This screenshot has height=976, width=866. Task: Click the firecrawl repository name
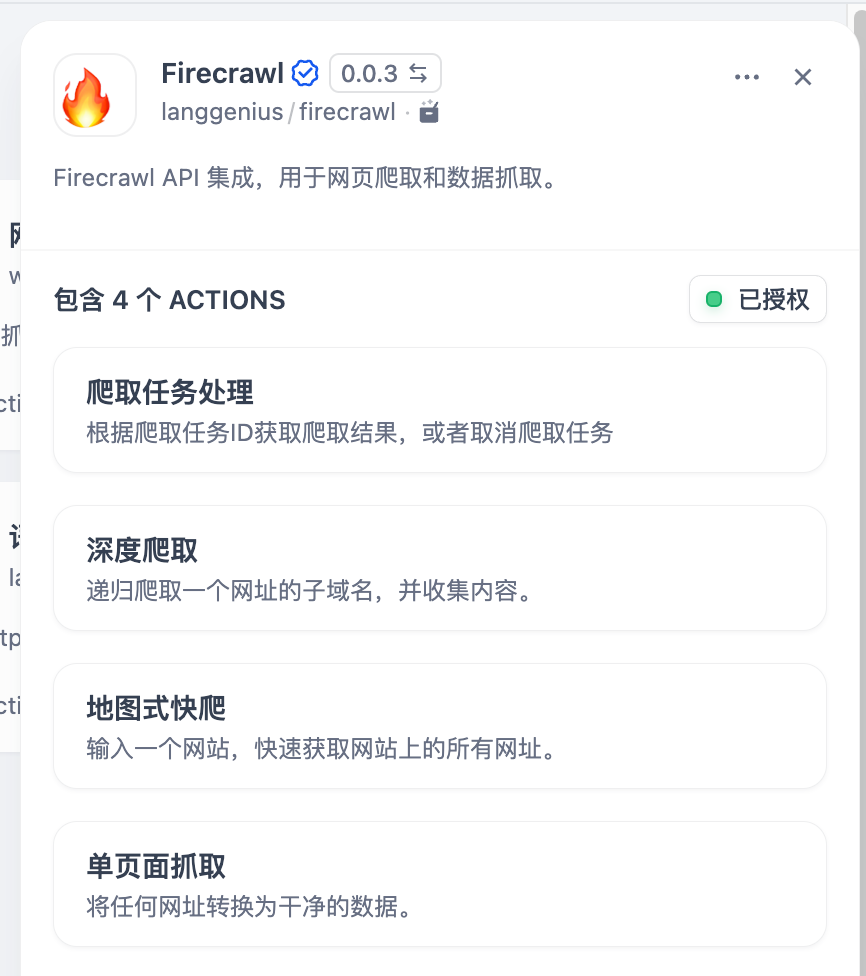point(347,112)
